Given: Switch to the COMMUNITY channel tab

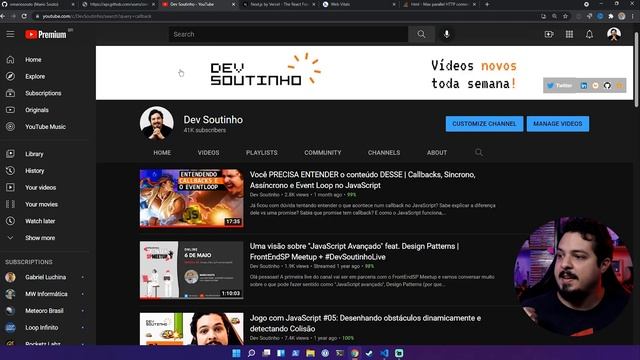Looking at the screenshot, I should pyautogui.click(x=322, y=152).
